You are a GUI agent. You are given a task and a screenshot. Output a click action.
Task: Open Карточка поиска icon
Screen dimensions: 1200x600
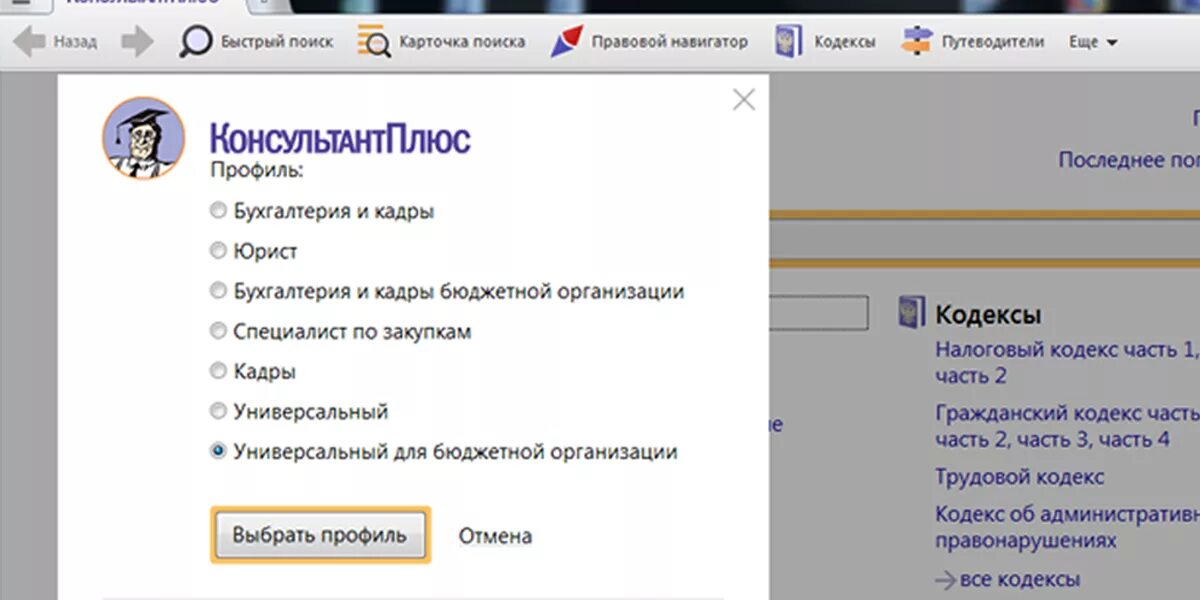tap(375, 42)
